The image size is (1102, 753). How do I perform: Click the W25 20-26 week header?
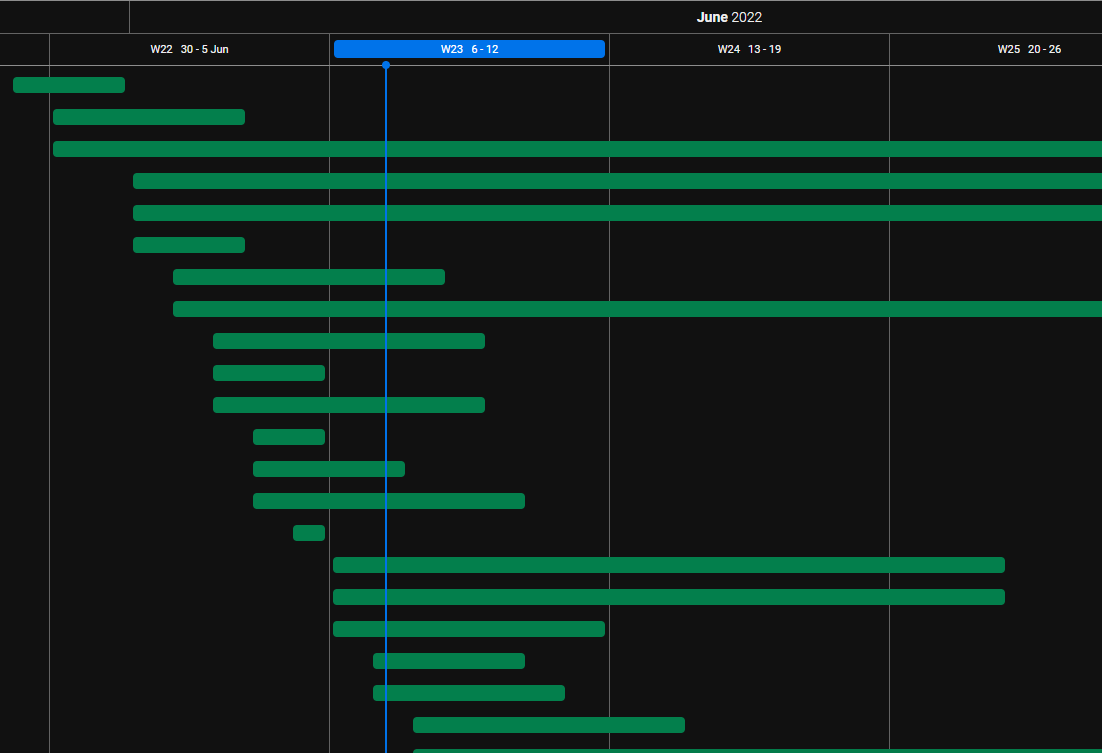[1029, 49]
